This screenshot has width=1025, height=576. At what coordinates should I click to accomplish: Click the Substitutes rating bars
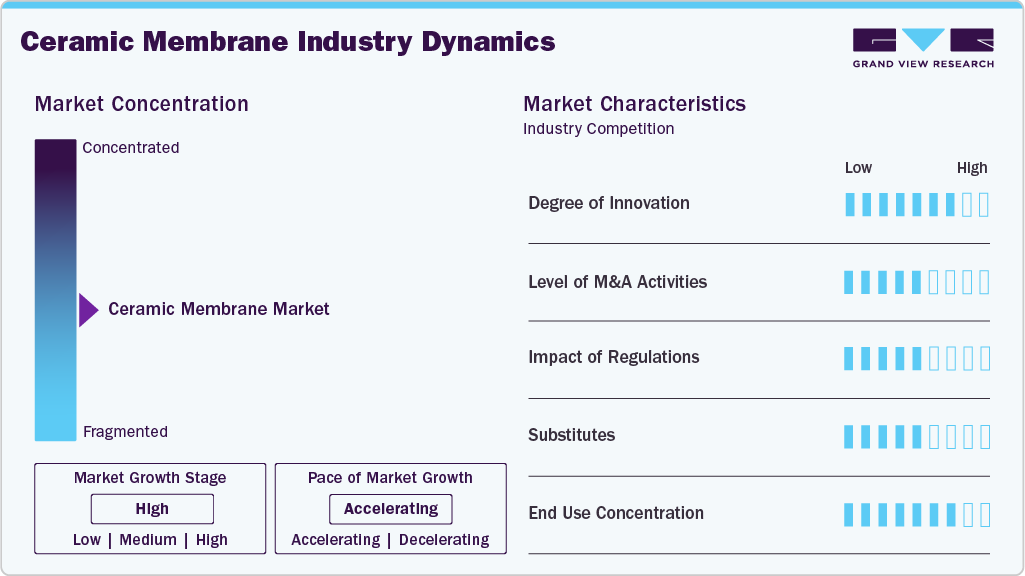916,436
